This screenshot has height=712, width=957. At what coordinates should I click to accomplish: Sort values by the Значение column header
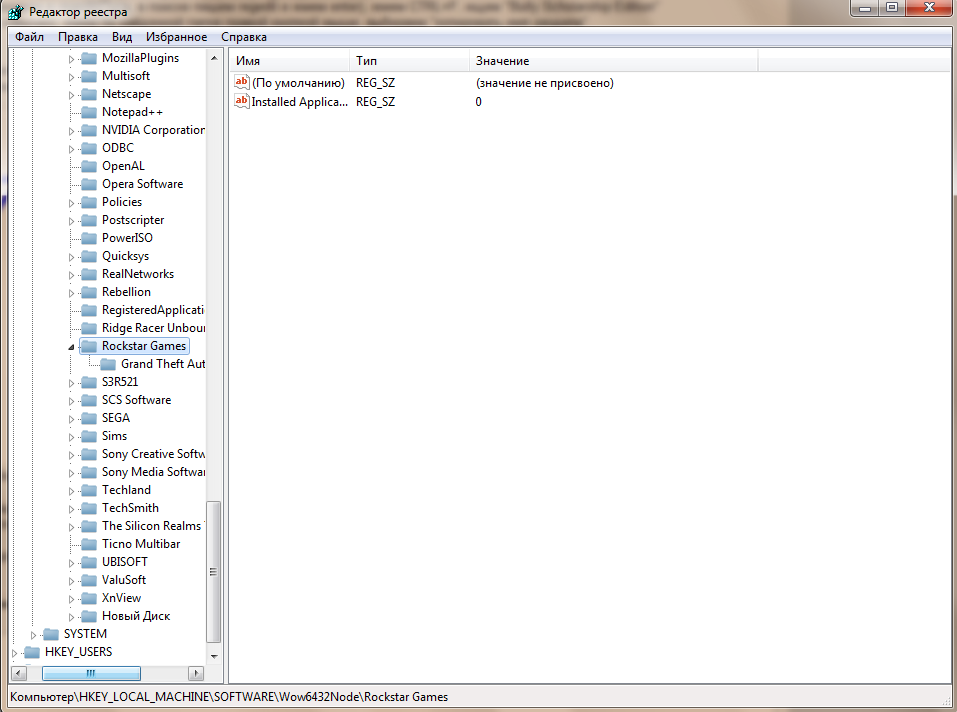614,61
